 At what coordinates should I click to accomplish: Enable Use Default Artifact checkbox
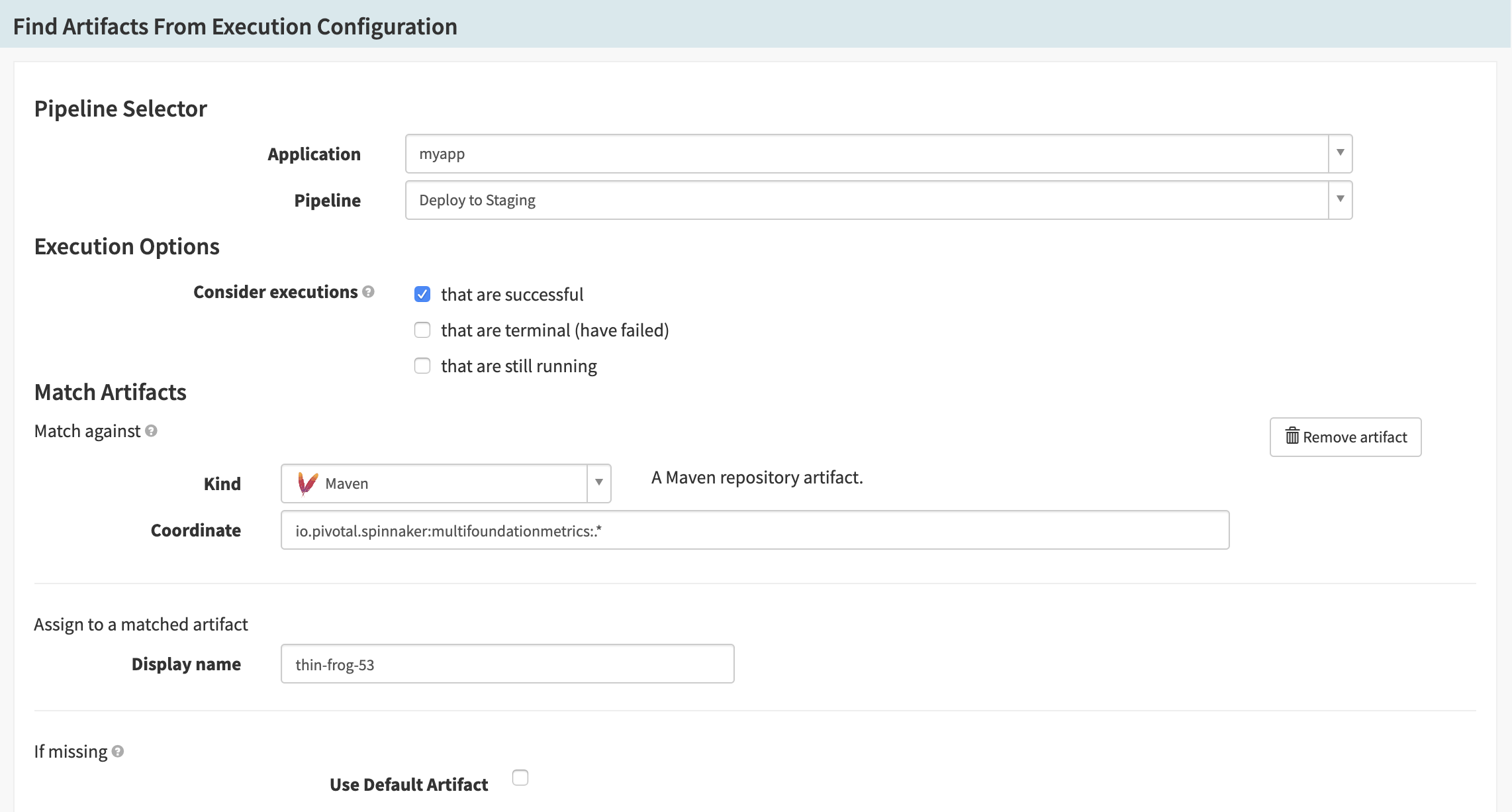[520, 778]
